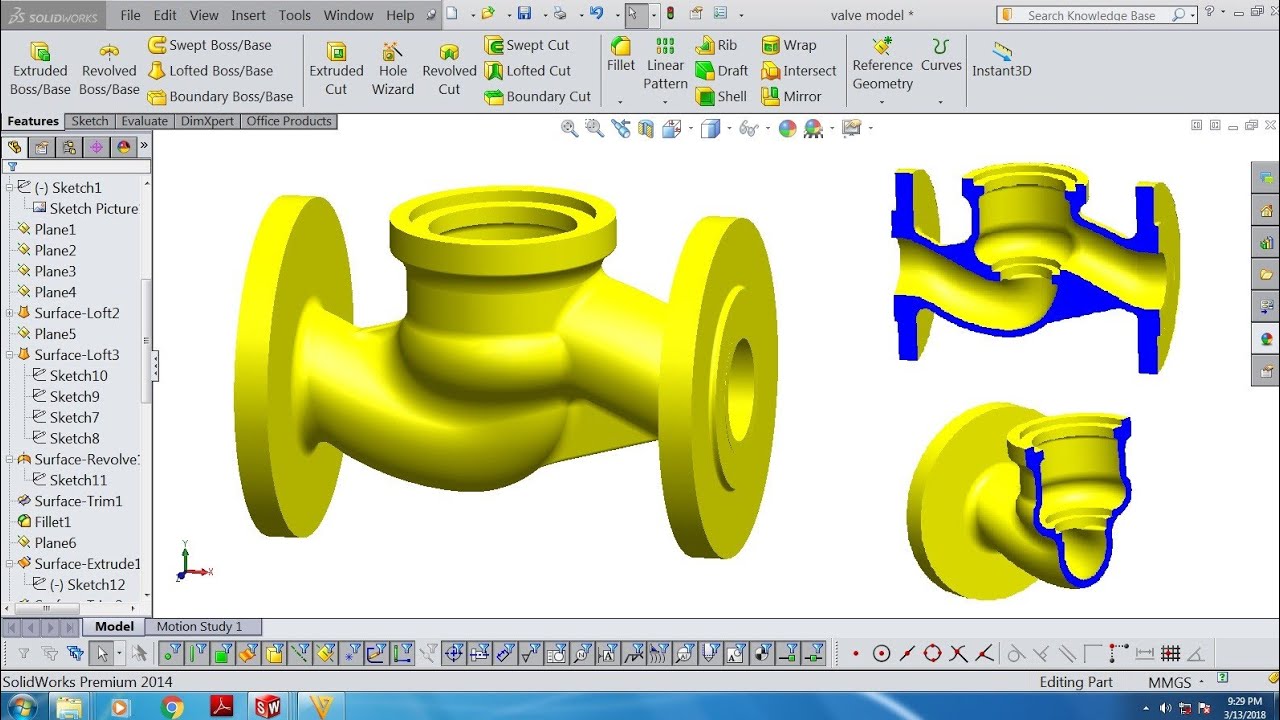Open the Motion Study 1 tab
This screenshot has width=1280, height=720.
pyautogui.click(x=199, y=626)
